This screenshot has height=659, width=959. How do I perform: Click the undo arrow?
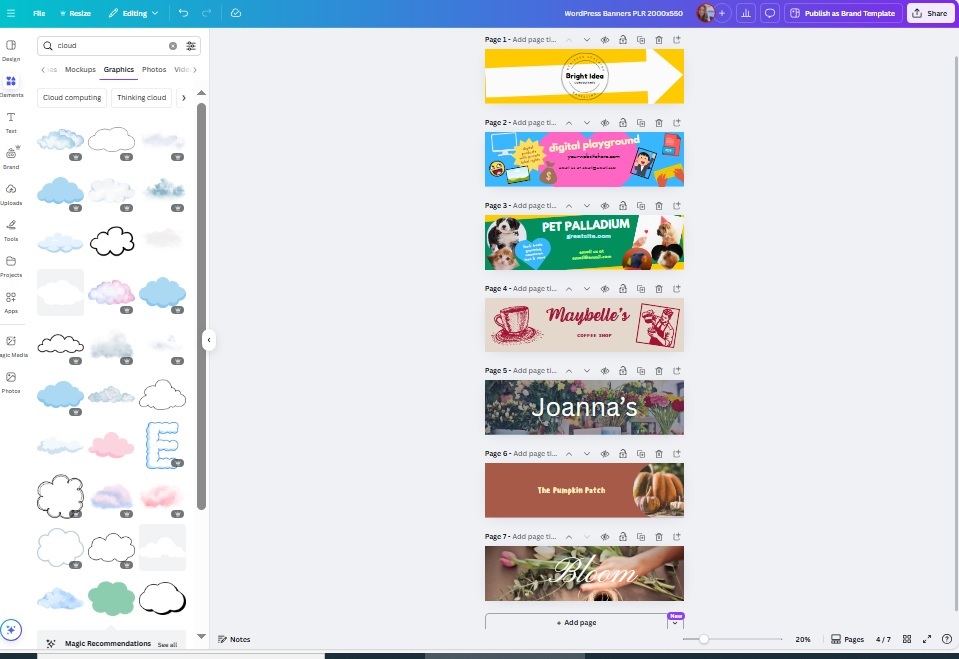point(183,13)
